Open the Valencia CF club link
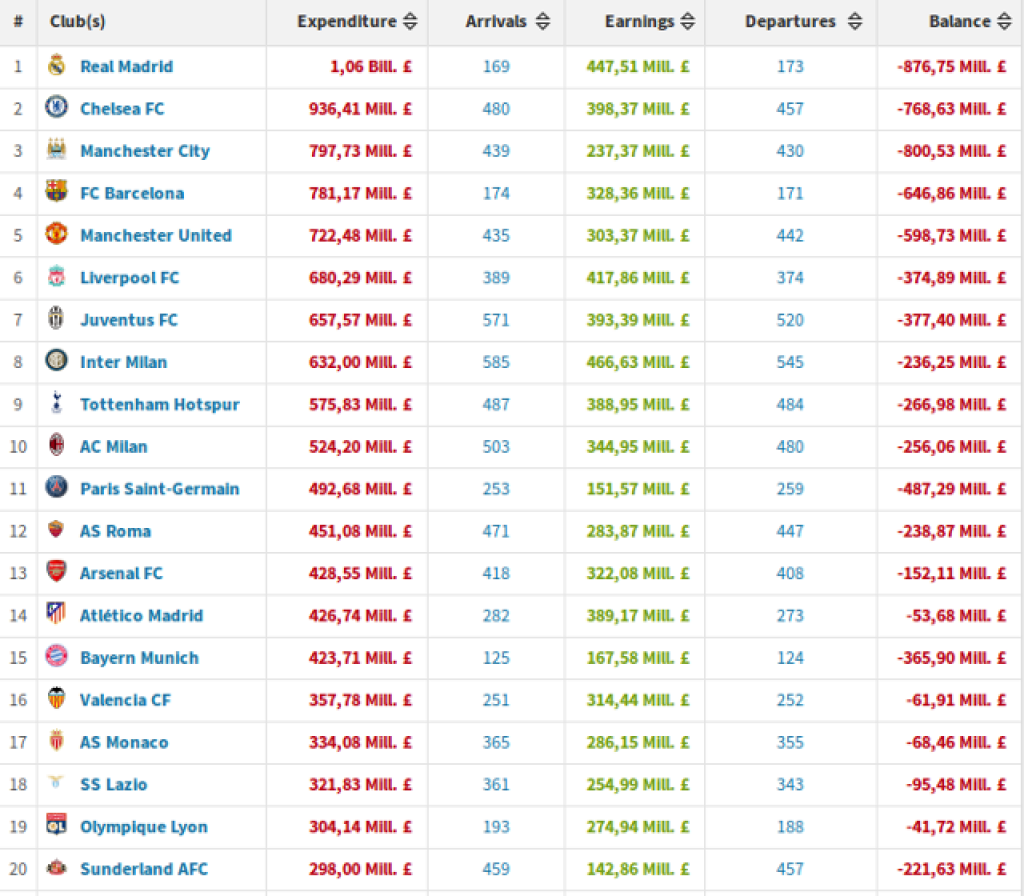1024x896 pixels. [x=125, y=700]
